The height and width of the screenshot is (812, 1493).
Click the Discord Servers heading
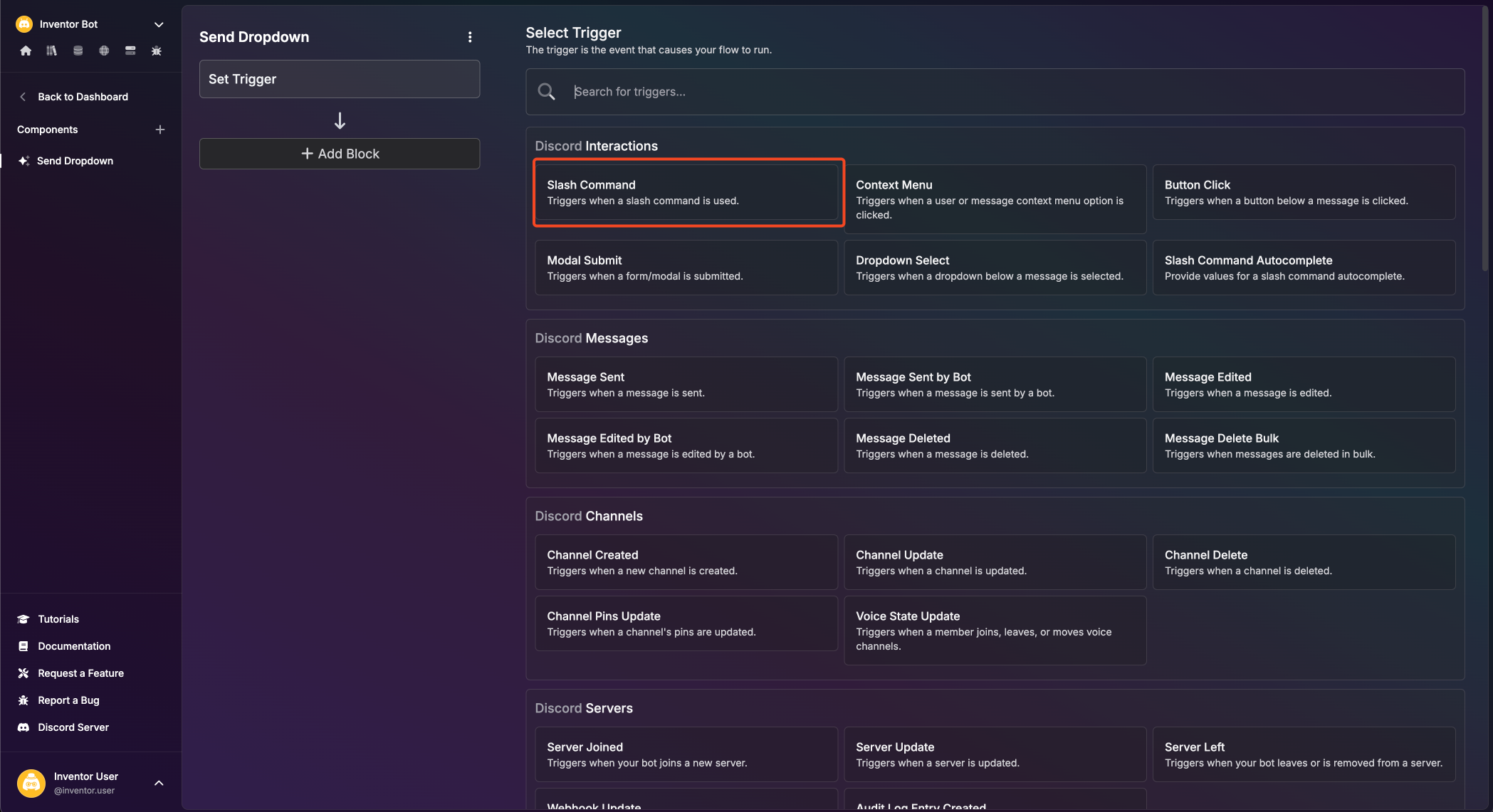[x=583, y=708]
